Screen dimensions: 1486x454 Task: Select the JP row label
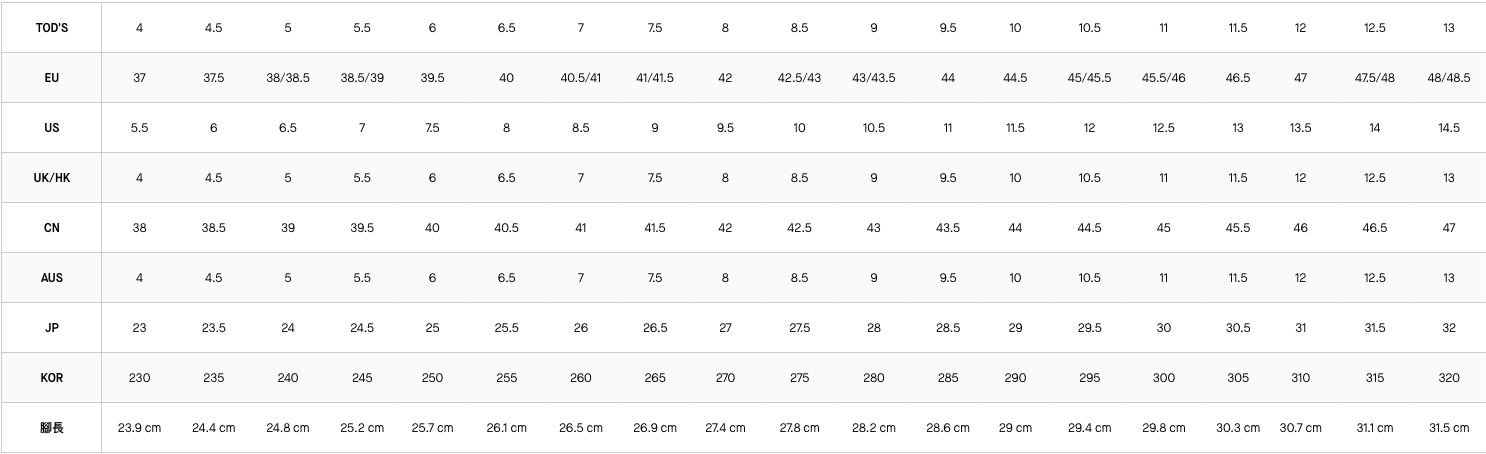click(51, 328)
